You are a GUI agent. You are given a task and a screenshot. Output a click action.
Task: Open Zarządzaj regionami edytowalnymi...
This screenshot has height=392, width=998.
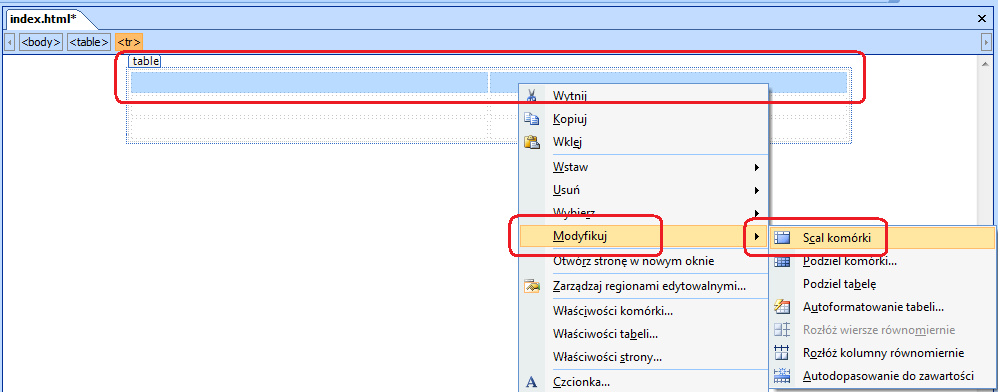644,286
